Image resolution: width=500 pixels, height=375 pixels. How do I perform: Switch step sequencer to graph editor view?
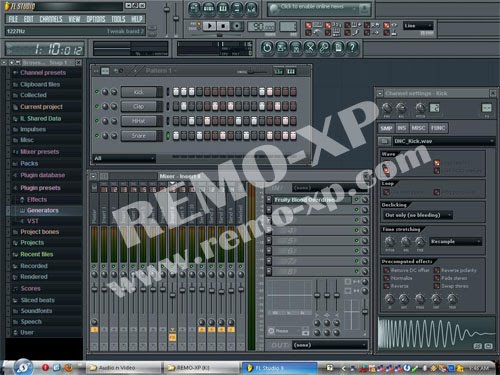pos(279,71)
